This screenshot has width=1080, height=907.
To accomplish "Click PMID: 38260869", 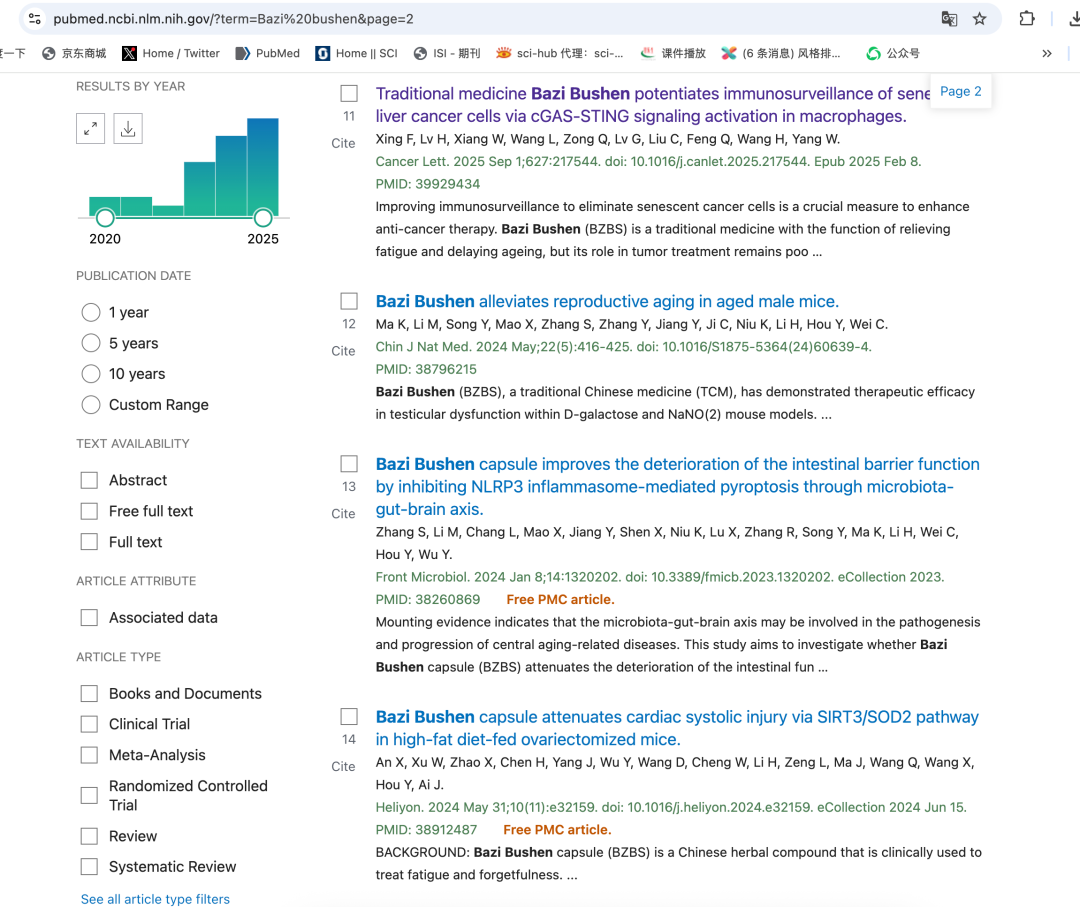I will click(428, 600).
